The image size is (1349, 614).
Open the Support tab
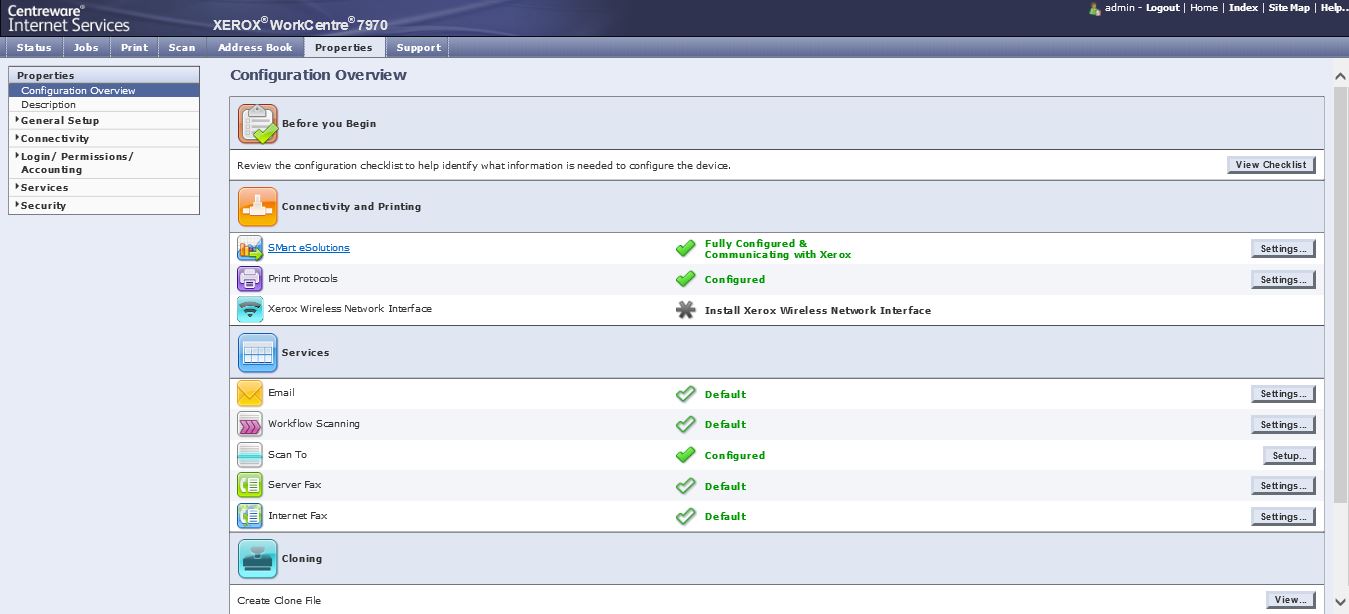pyautogui.click(x=418, y=47)
